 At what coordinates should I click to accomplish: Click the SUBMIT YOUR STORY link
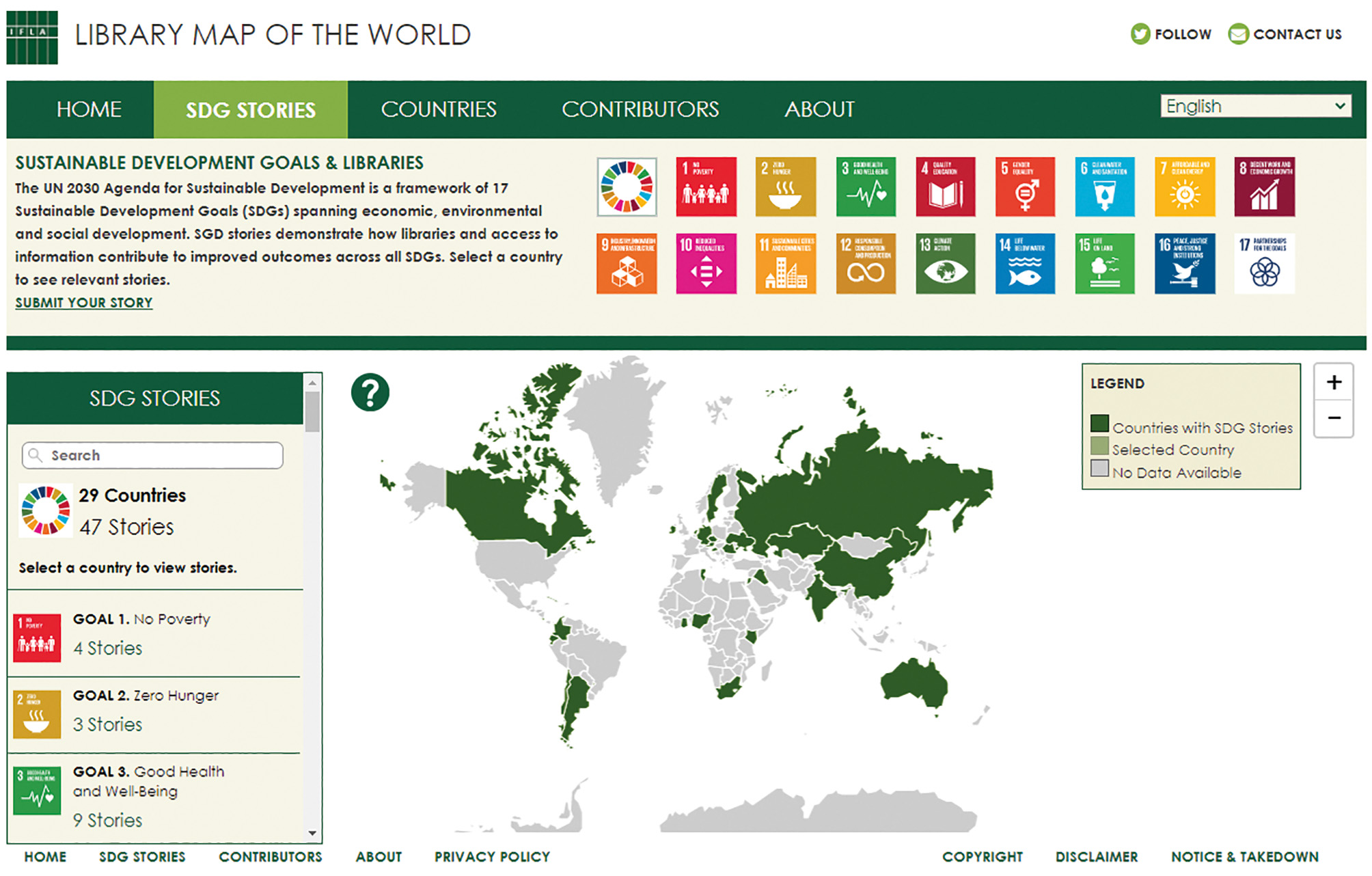(x=83, y=302)
